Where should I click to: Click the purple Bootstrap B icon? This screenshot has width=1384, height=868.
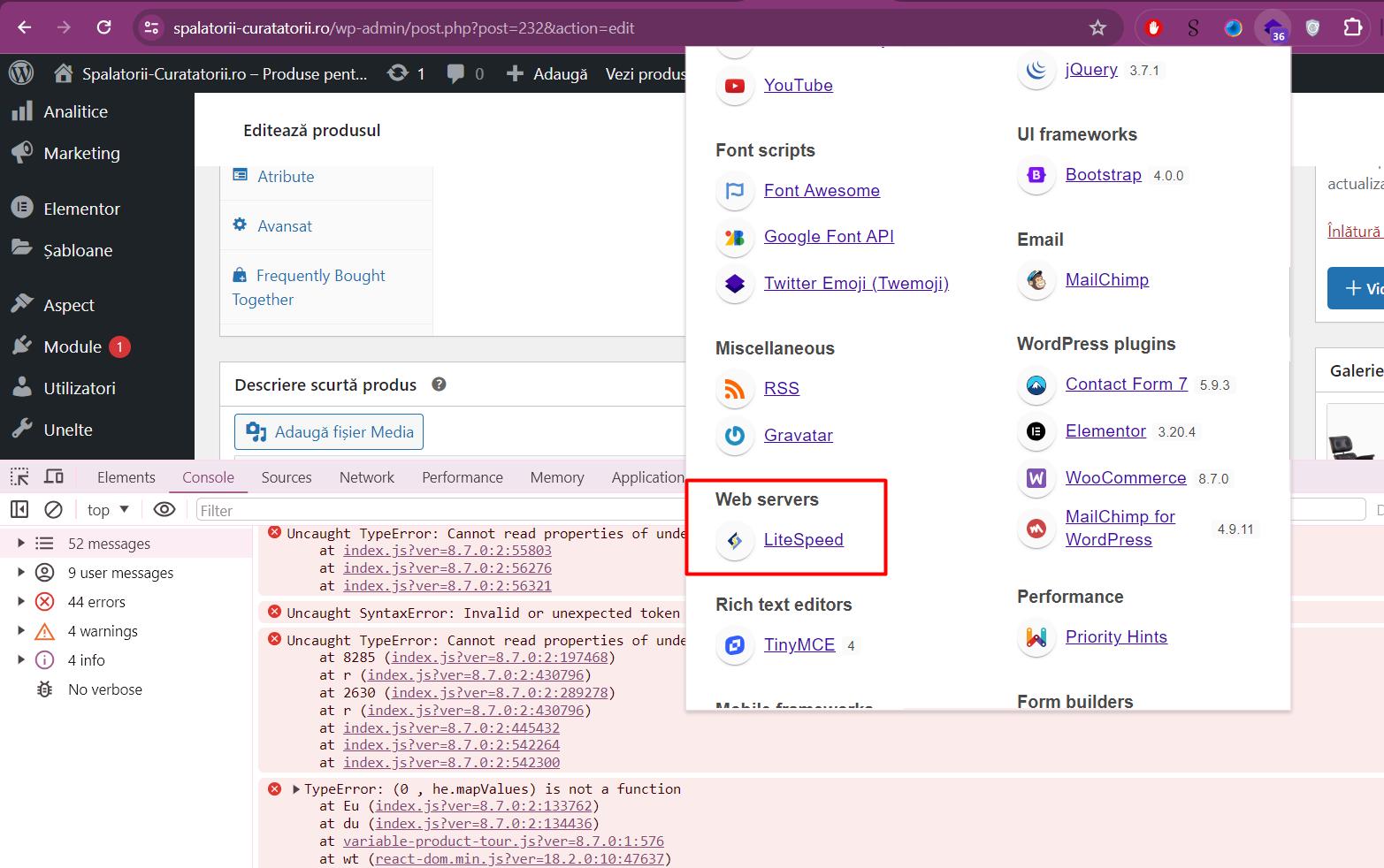tap(1036, 175)
